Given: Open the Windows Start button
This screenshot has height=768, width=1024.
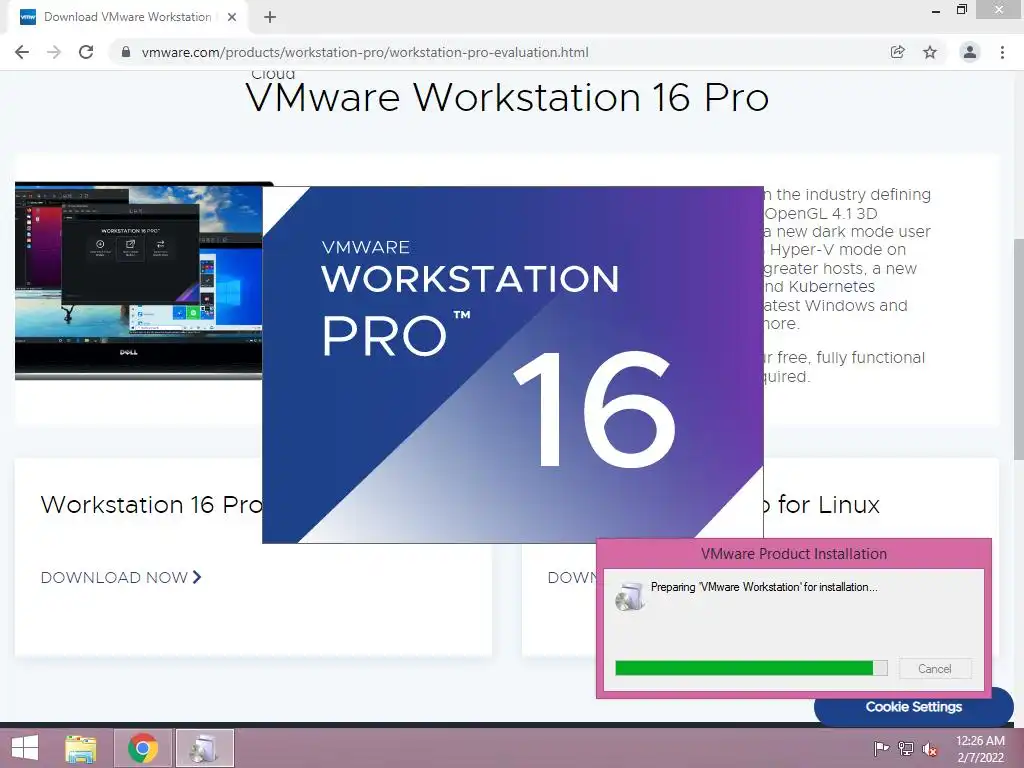Looking at the screenshot, I should (25, 748).
